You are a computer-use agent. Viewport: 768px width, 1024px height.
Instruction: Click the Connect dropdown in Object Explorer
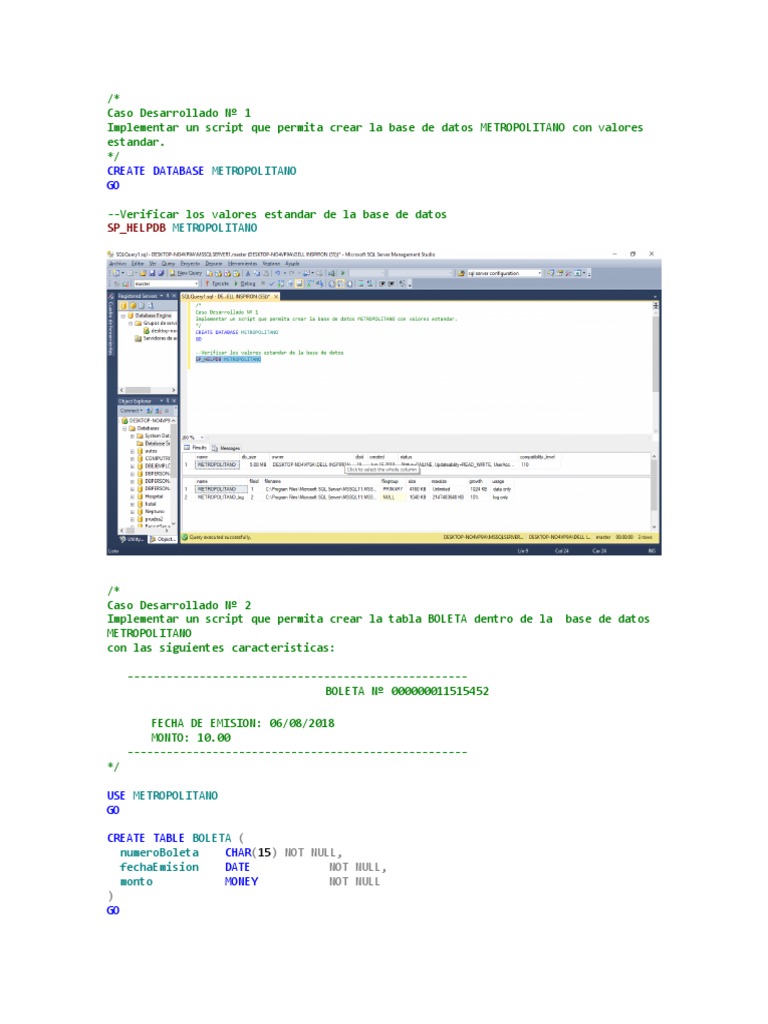click(x=131, y=410)
